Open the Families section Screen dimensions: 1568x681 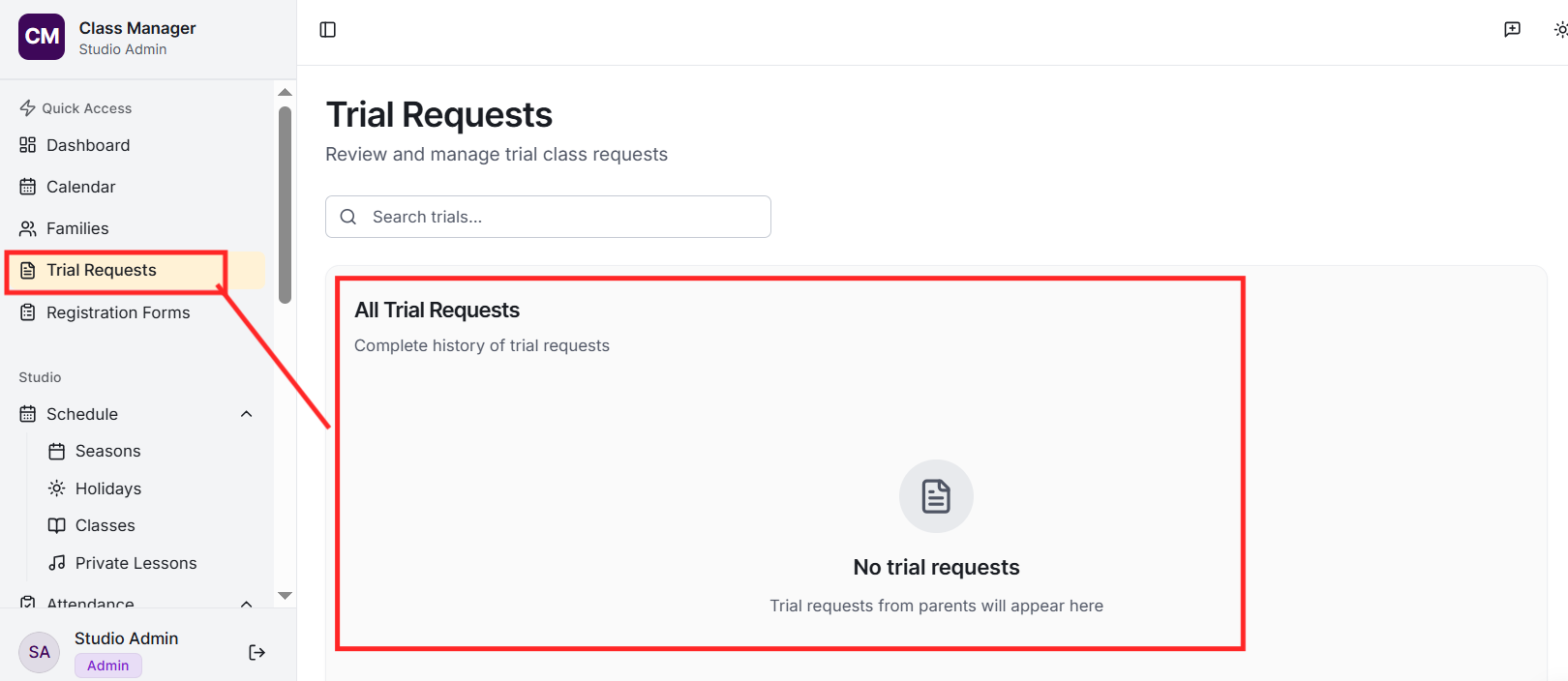click(77, 228)
